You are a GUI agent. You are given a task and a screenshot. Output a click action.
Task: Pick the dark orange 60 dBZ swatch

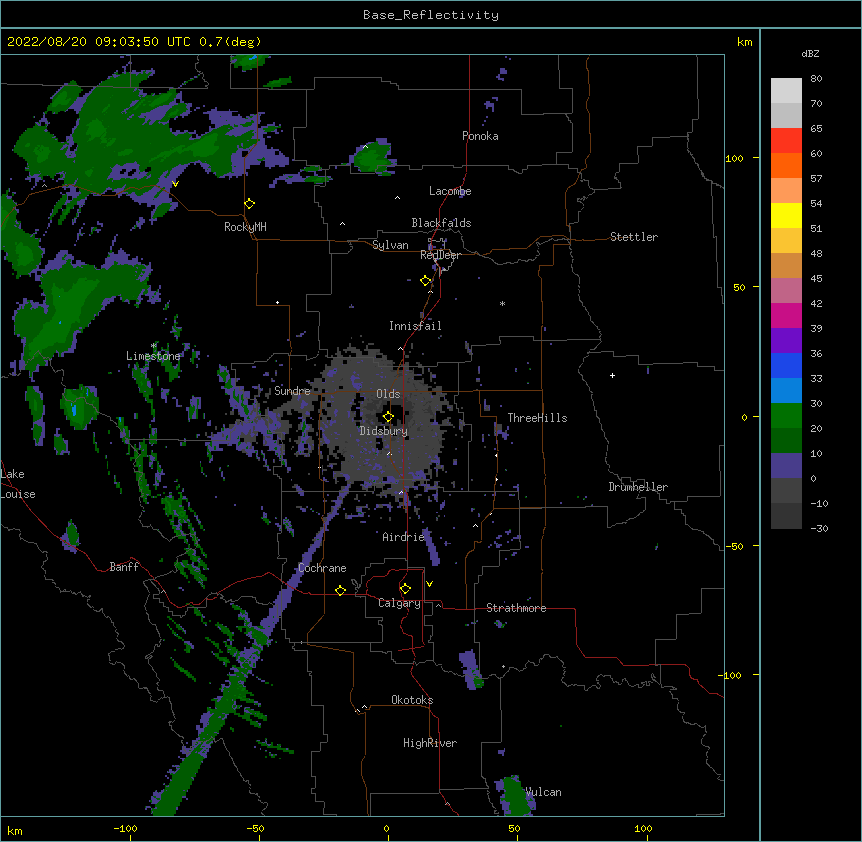[786, 165]
